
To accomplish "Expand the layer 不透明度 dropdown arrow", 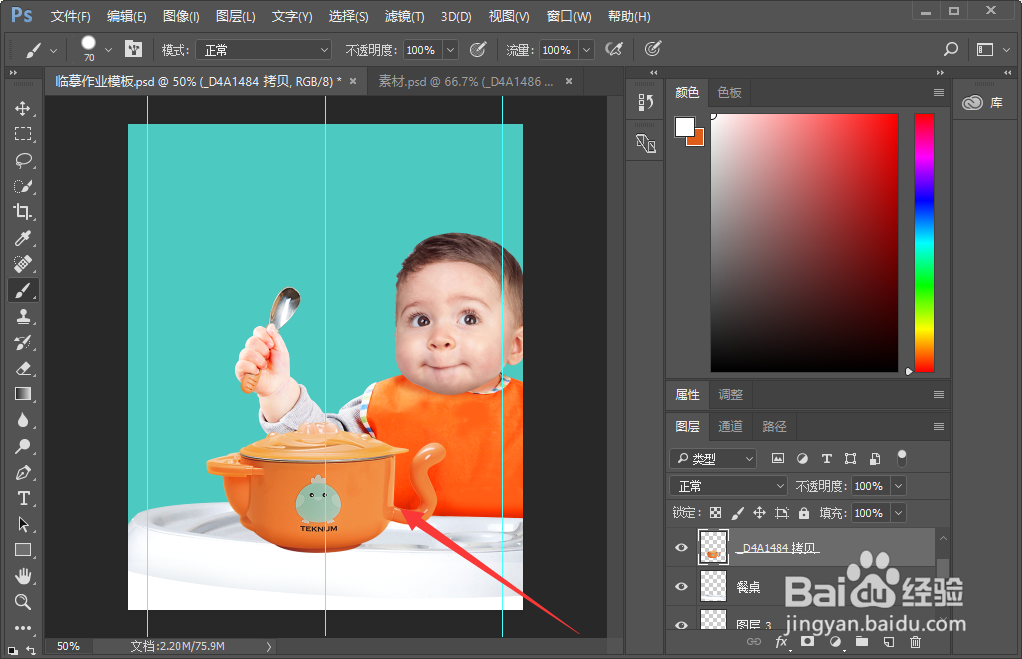I will (899, 486).
